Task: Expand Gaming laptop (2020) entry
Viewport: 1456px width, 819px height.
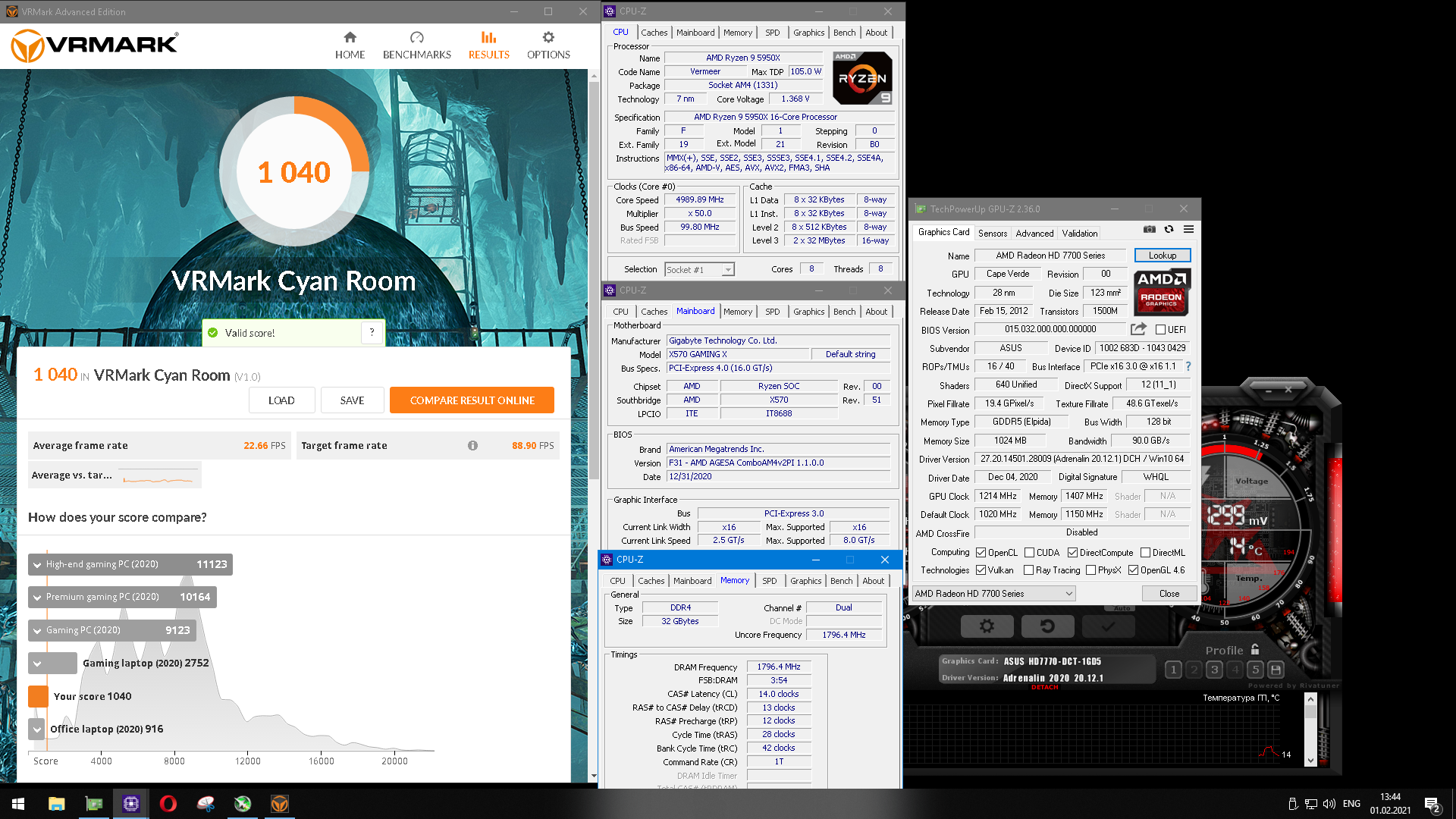Action: [x=36, y=664]
